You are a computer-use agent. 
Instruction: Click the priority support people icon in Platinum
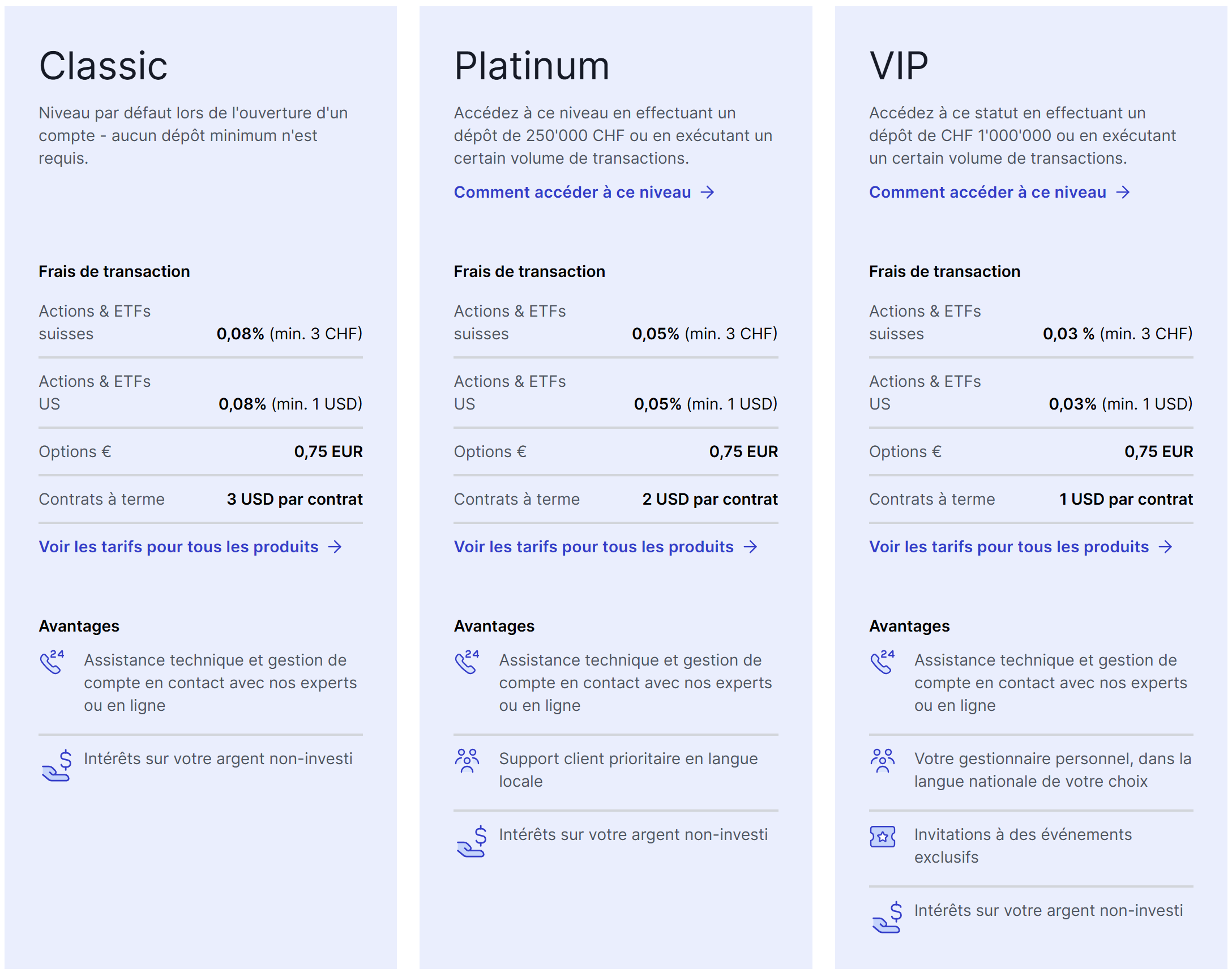[467, 761]
